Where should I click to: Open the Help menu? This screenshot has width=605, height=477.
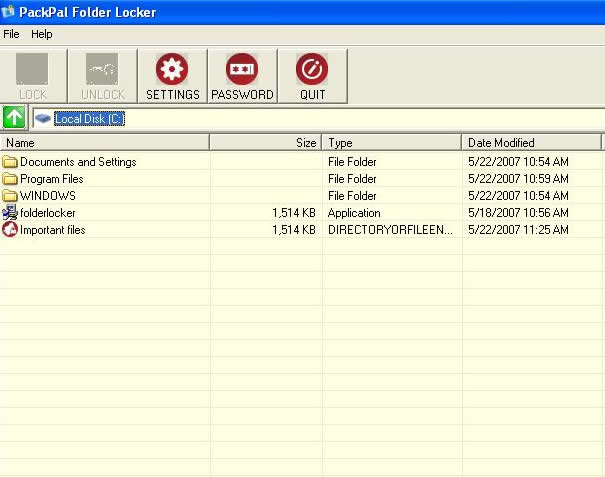point(42,34)
